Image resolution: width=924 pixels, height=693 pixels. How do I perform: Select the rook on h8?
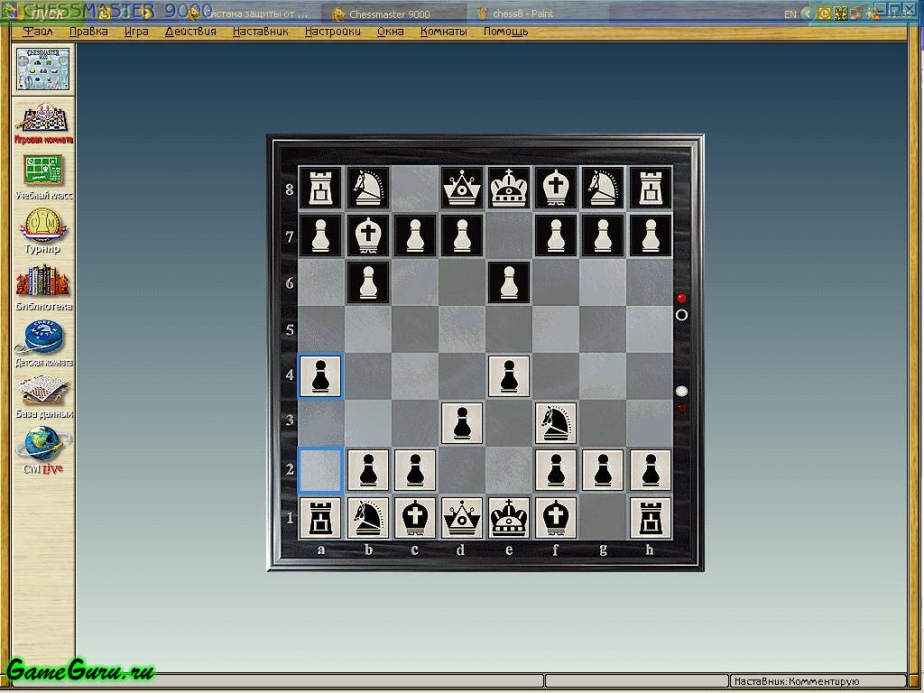(x=651, y=187)
